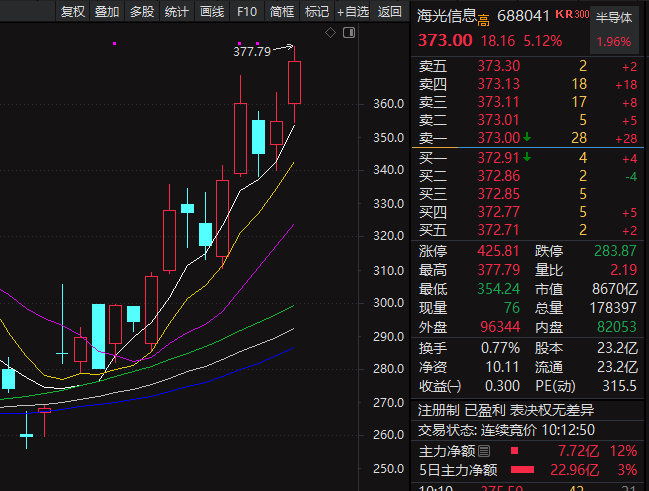The image size is (649, 491).
Task: Select the 买三 price 372.85
Action: (498, 194)
